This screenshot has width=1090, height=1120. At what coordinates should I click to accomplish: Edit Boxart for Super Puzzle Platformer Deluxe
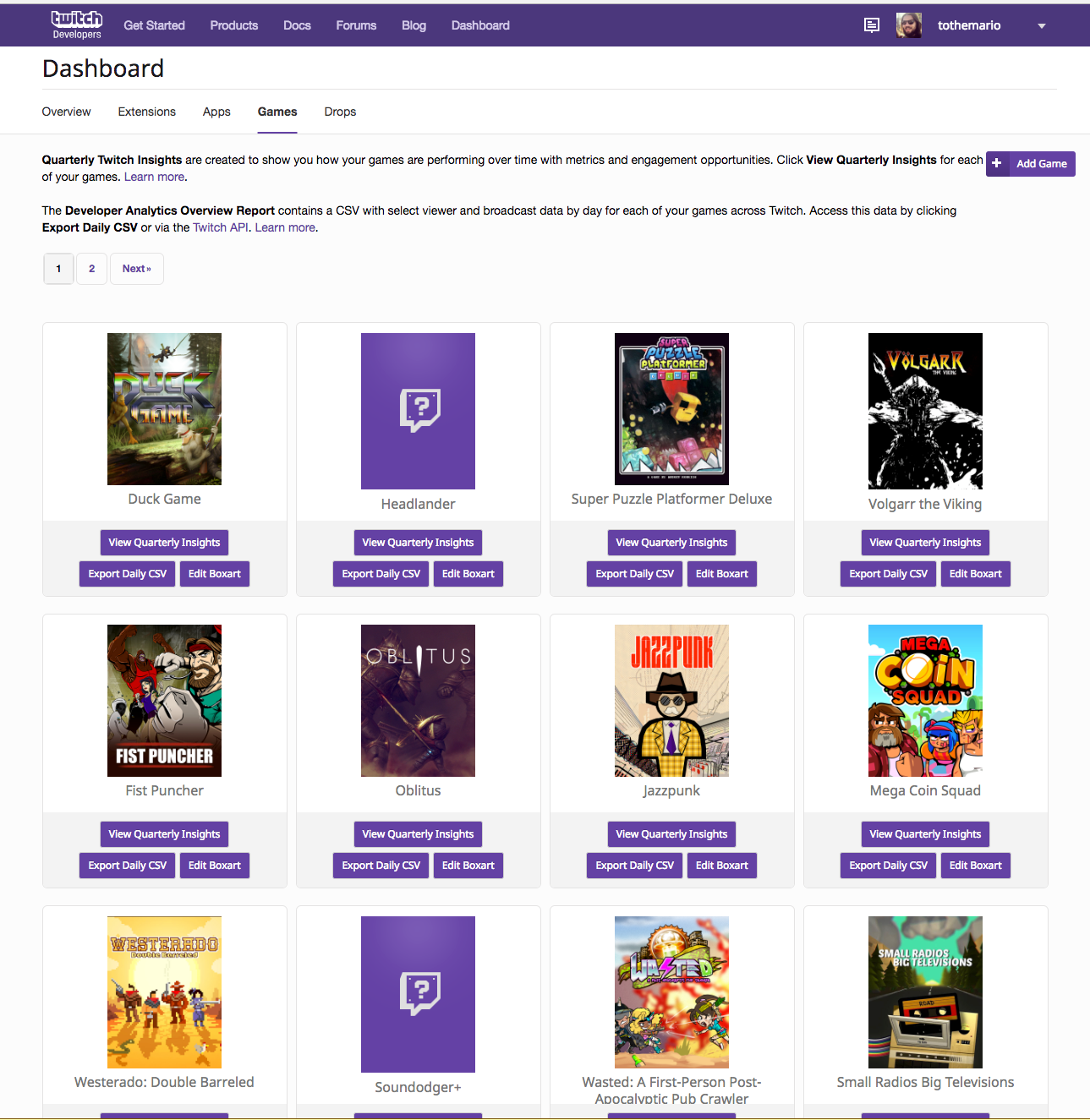(721, 574)
